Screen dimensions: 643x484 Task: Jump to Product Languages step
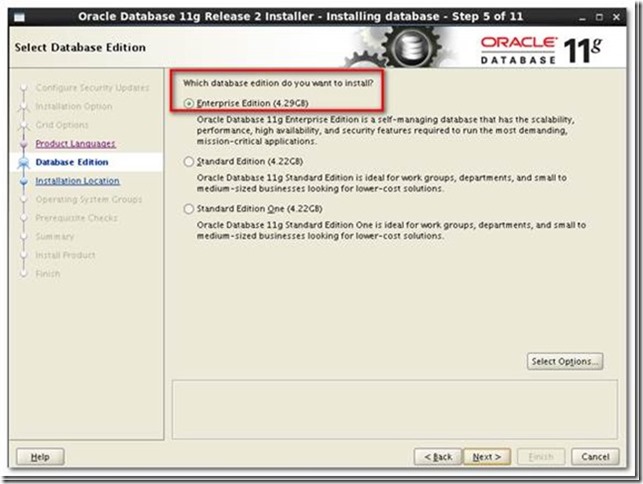pyautogui.click(x=75, y=144)
